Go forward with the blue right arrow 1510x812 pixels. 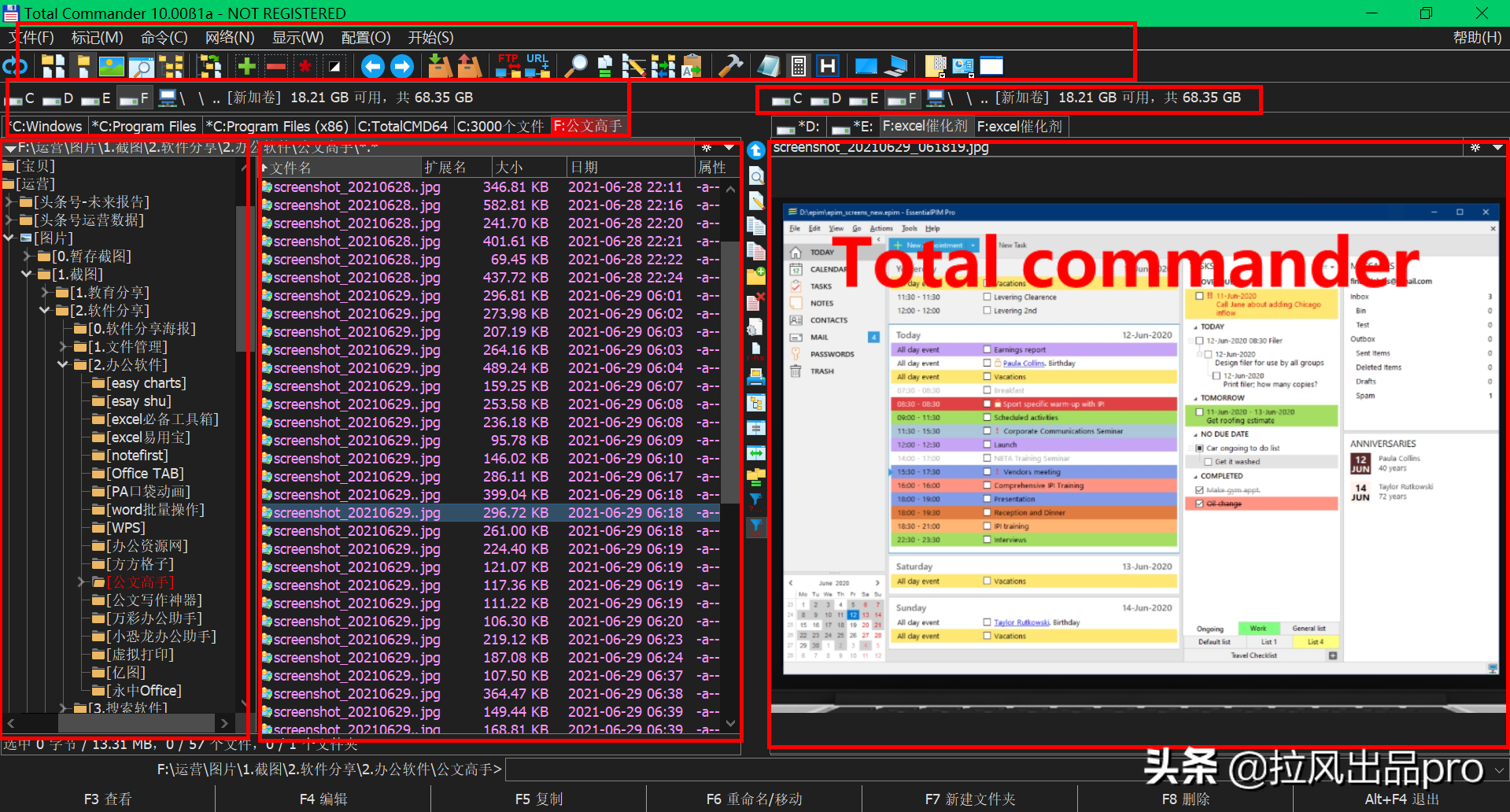click(x=402, y=66)
